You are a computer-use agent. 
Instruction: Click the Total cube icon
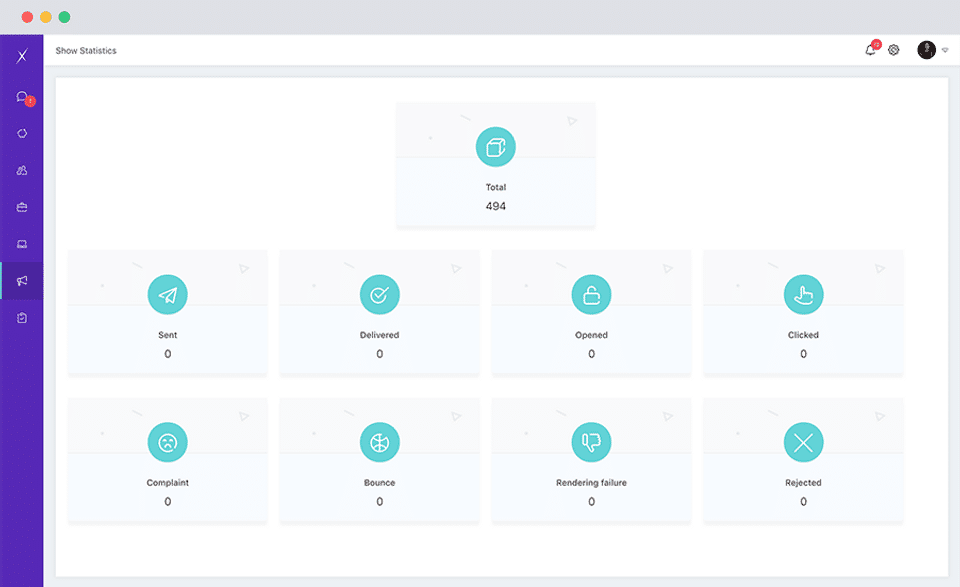click(x=496, y=147)
